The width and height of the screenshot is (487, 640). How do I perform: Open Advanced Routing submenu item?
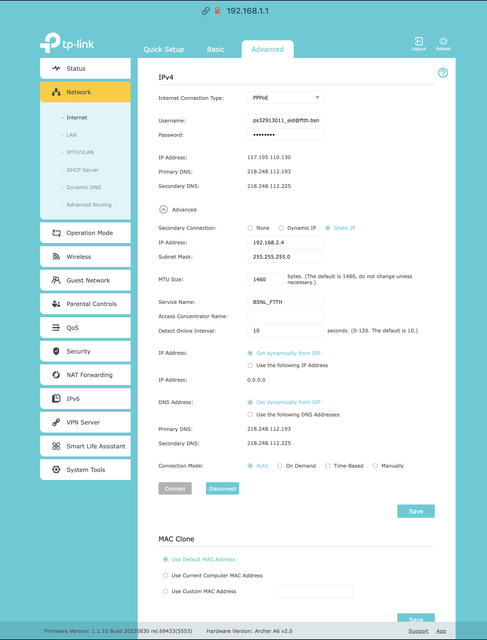pyautogui.click(x=89, y=205)
